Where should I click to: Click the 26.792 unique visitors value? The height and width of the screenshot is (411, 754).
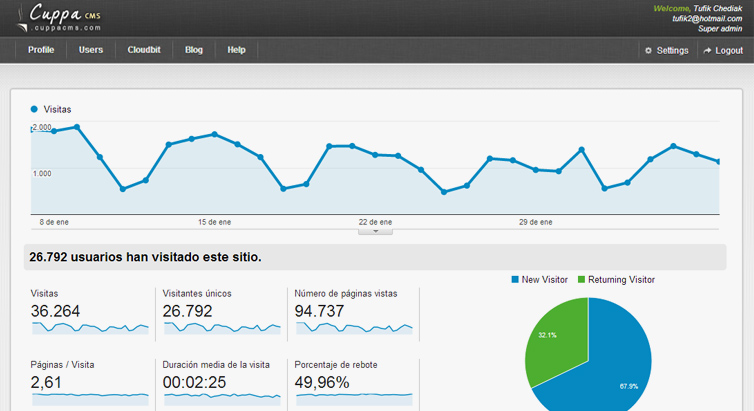[x=187, y=311]
